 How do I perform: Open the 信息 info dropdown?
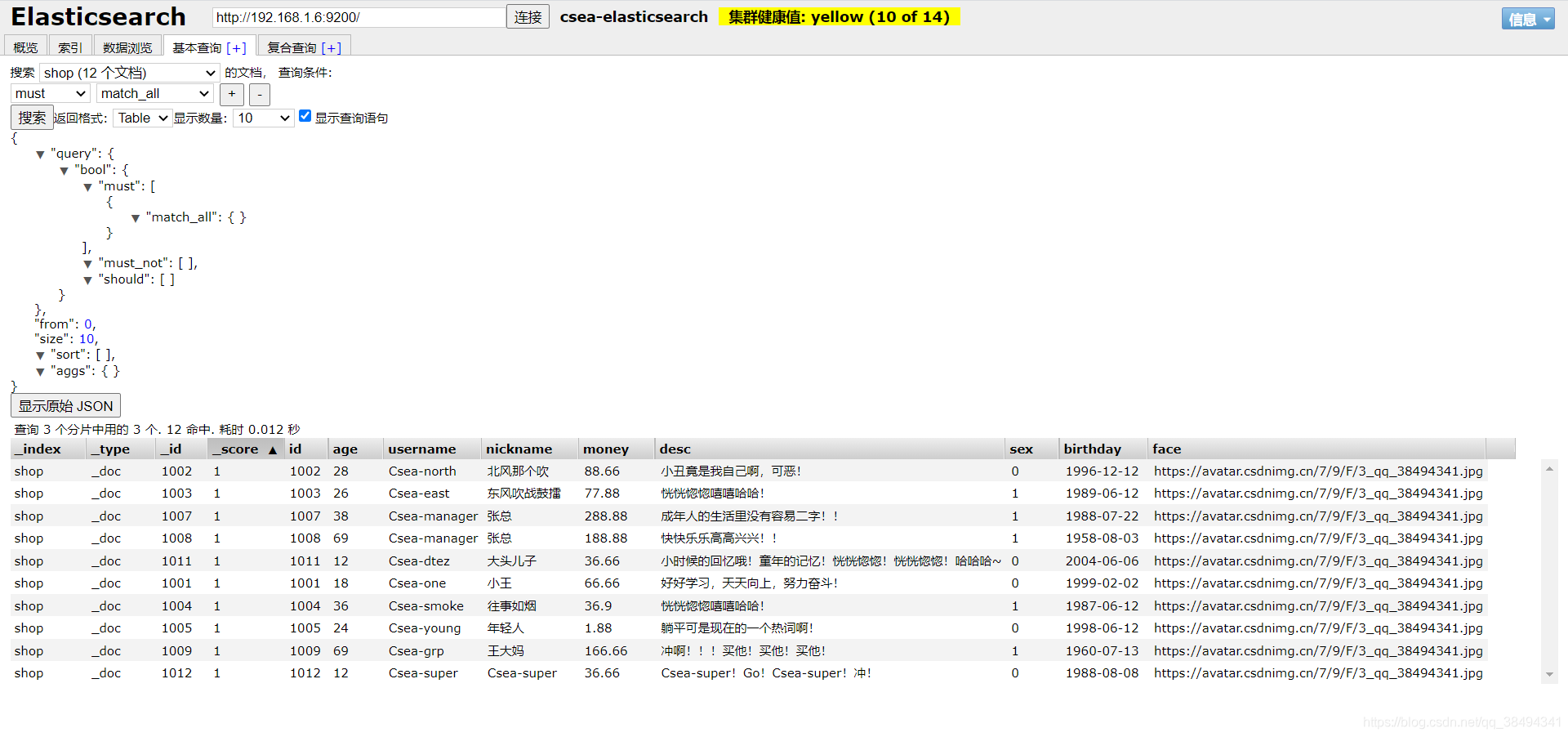tap(1528, 19)
